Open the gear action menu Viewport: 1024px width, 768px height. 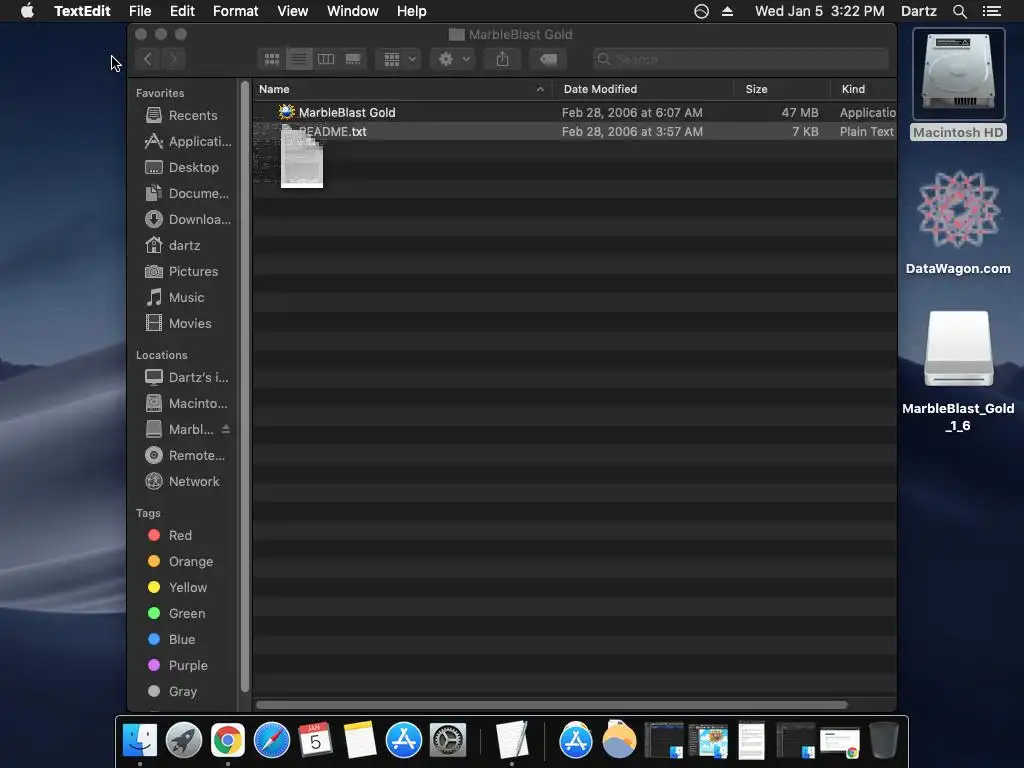point(453,59)
